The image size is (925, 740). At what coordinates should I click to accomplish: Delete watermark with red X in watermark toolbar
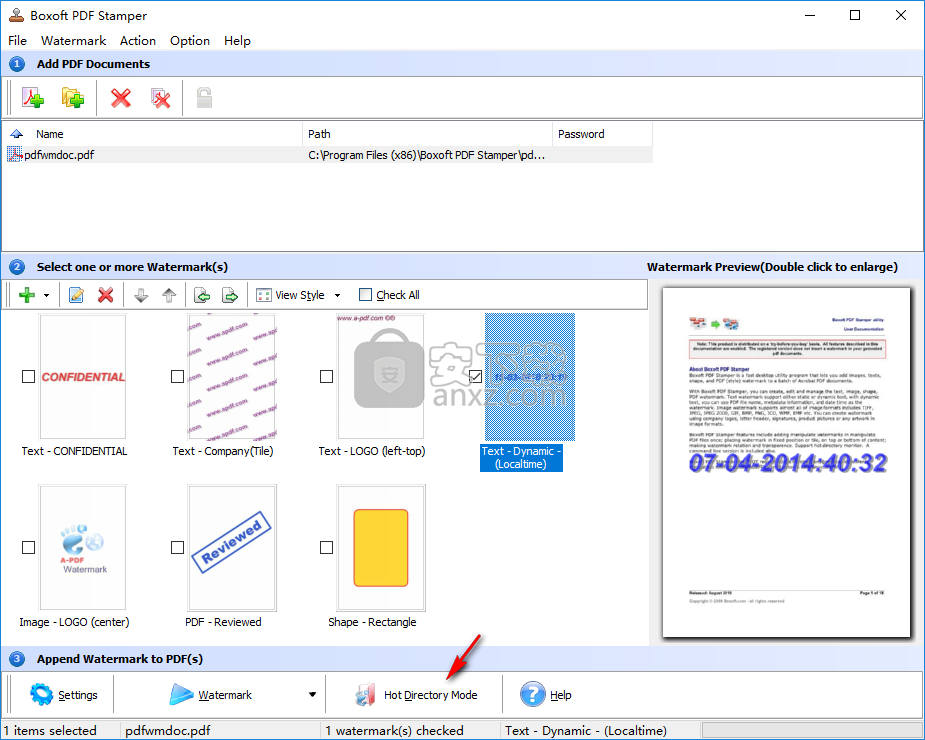106,294
